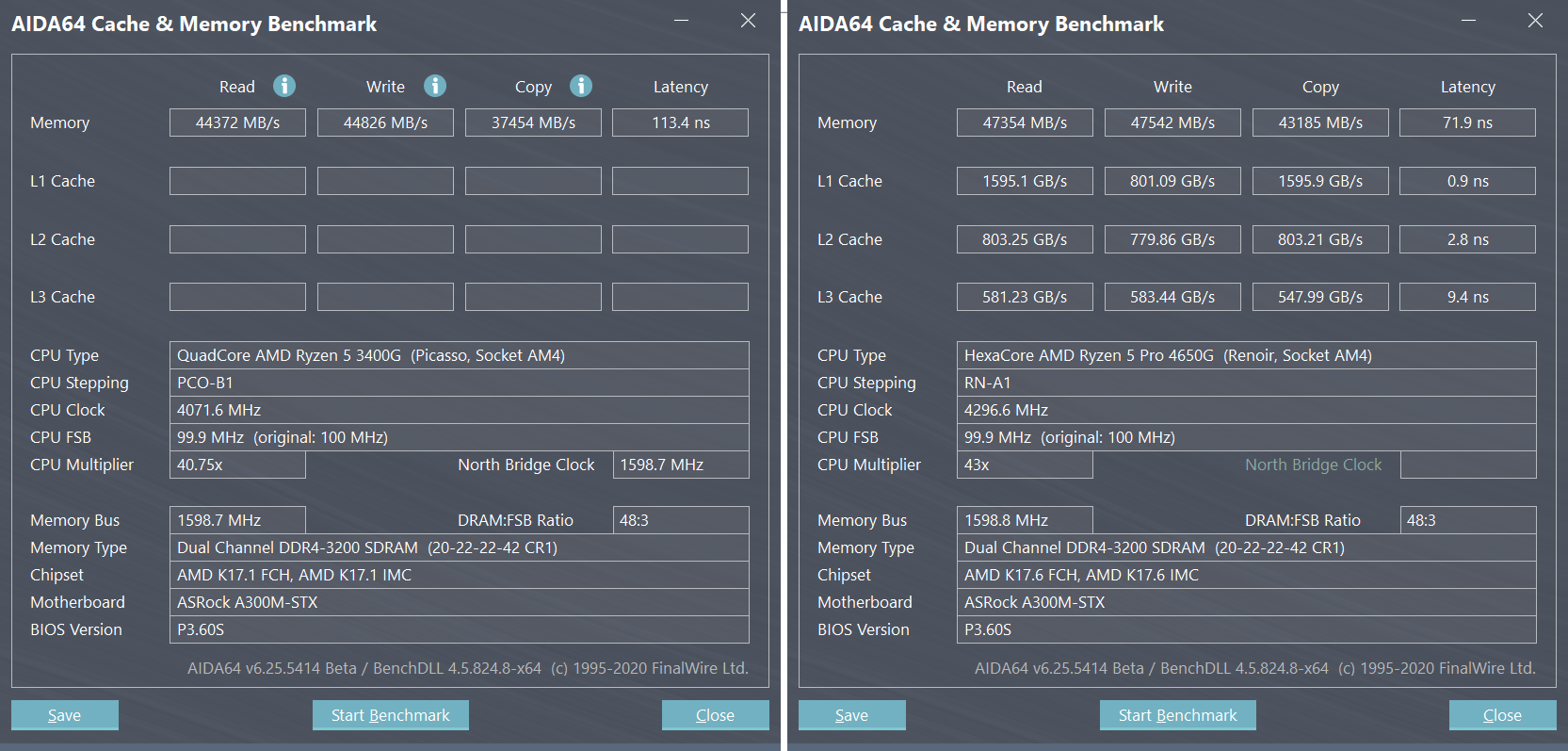Click the 1595.1 GB/s L1 read field
This screenshot has height=751, width=1568.
click(1025, 181)
